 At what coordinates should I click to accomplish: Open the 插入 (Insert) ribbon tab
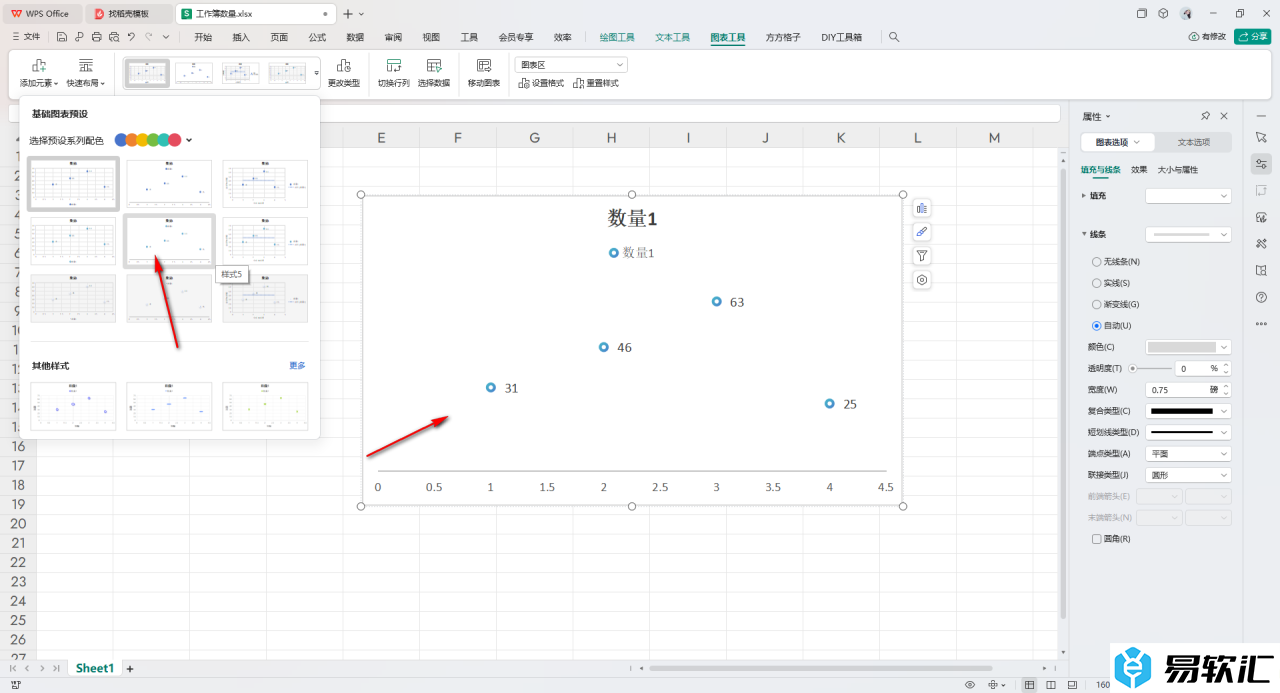click(x=241, y=37)
